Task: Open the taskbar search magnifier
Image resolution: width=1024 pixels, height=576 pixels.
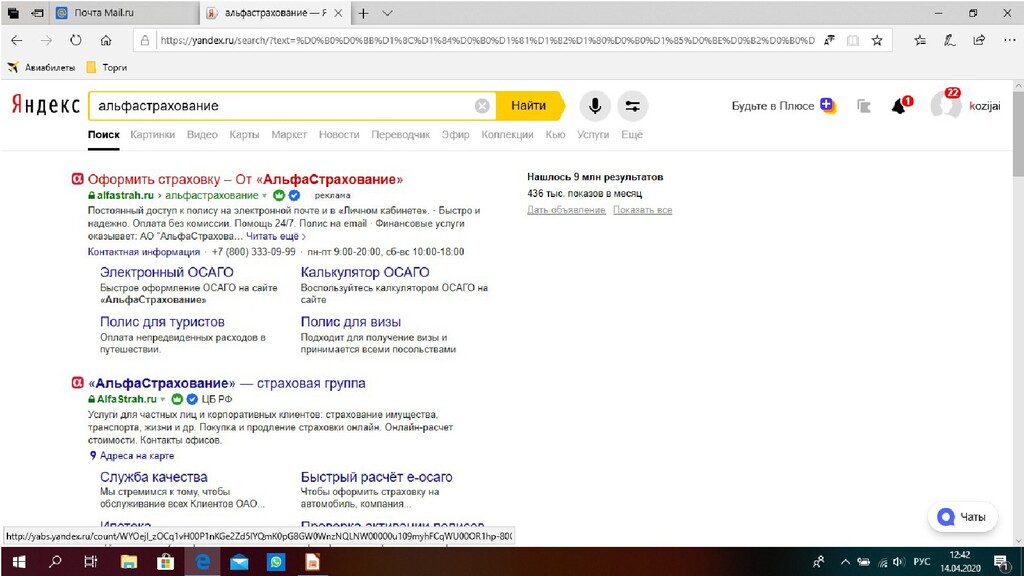Action: coord(55,562)
